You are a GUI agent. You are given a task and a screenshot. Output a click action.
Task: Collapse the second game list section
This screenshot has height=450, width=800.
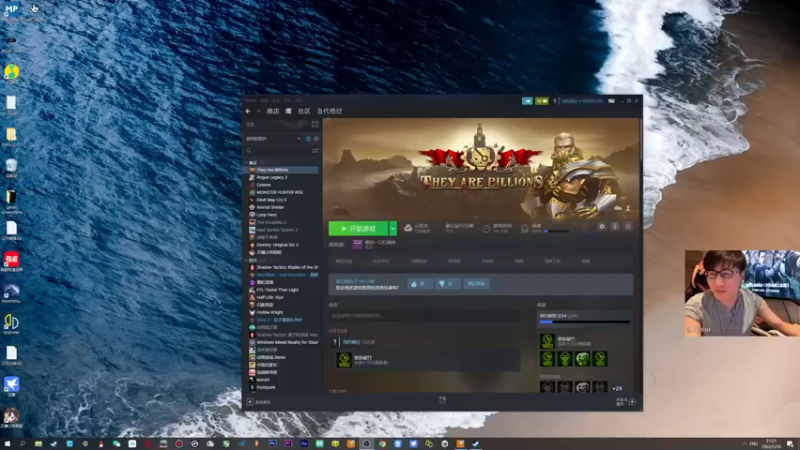point(246,260)
